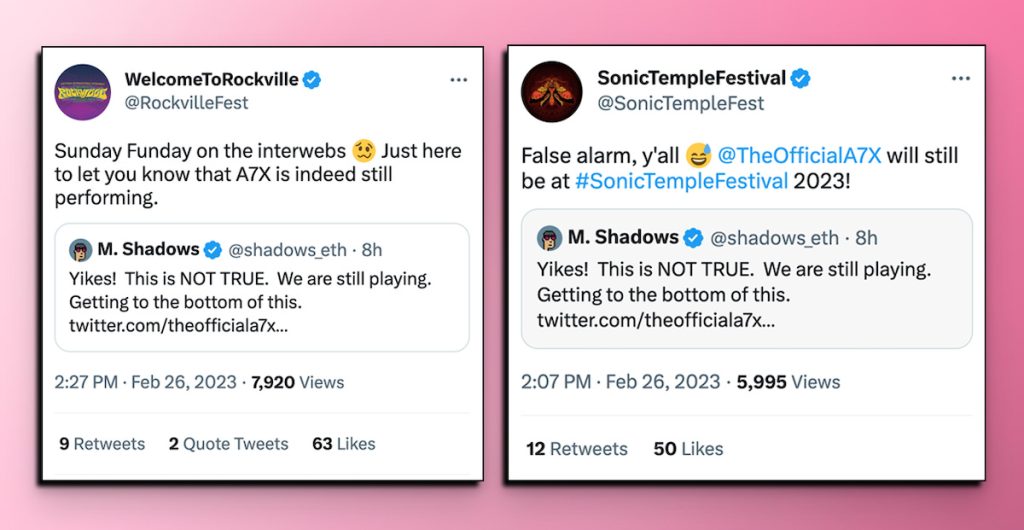Open more options on SonicTempleFestival tweet
This screenshot has width=1024, height=530.
click(x=960, y=79)
